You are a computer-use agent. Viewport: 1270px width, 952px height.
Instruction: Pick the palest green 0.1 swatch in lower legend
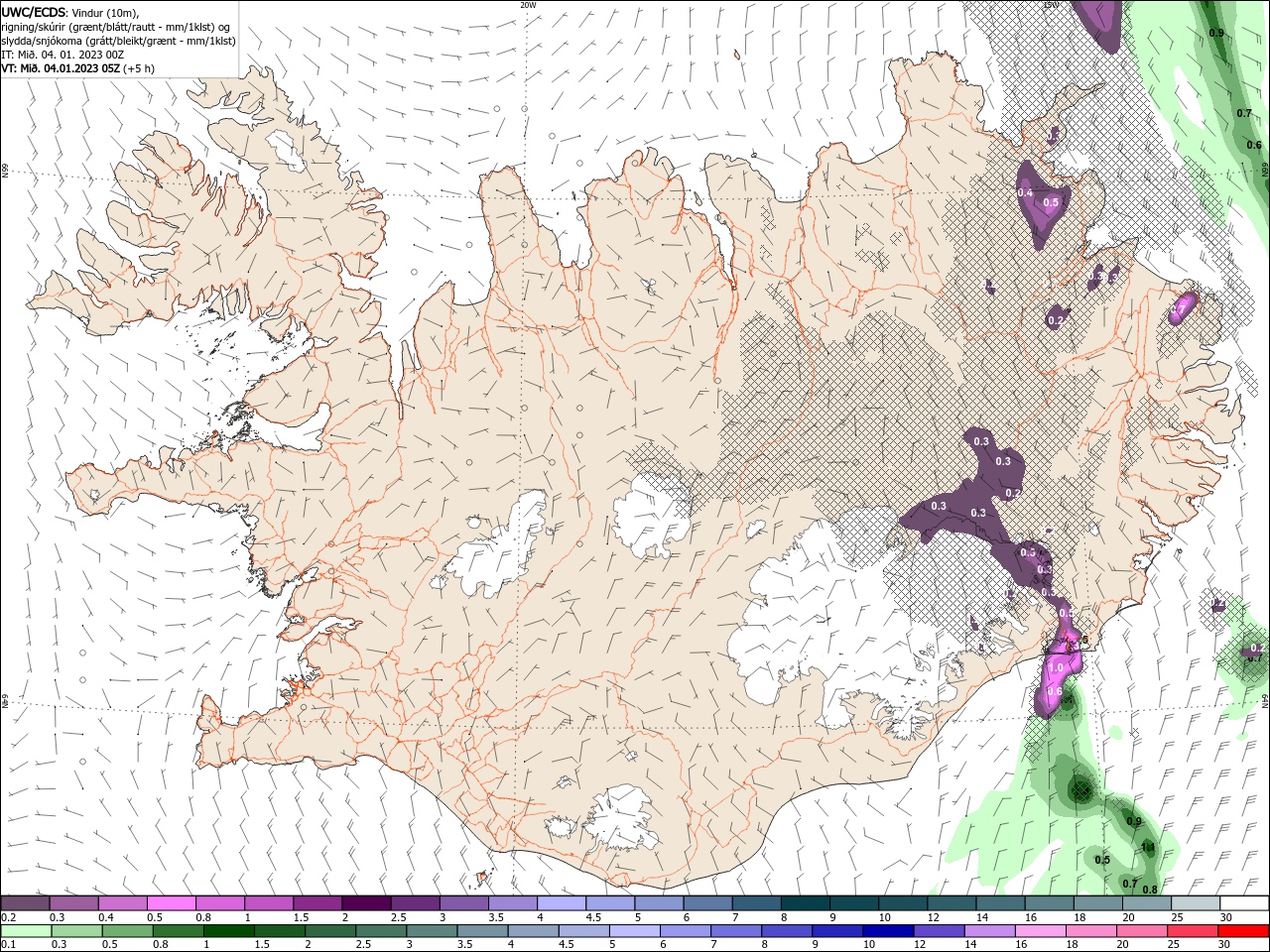pos(26,931)
